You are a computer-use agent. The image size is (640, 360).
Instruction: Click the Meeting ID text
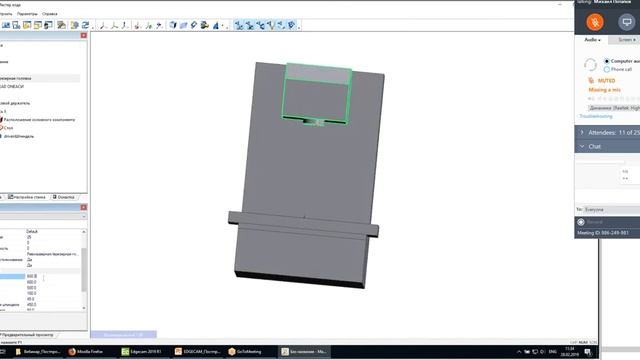[603, 233]
